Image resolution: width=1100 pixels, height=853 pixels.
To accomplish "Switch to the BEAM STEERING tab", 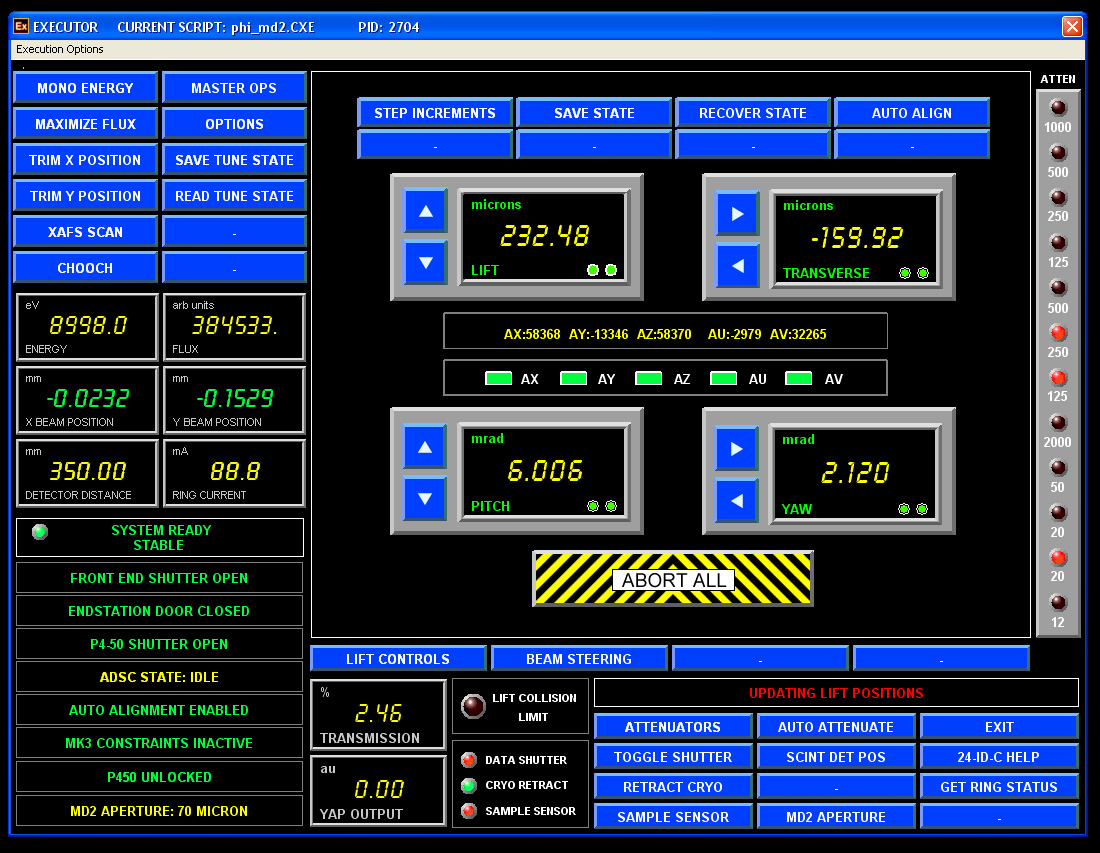I will (x=579, y=659).
